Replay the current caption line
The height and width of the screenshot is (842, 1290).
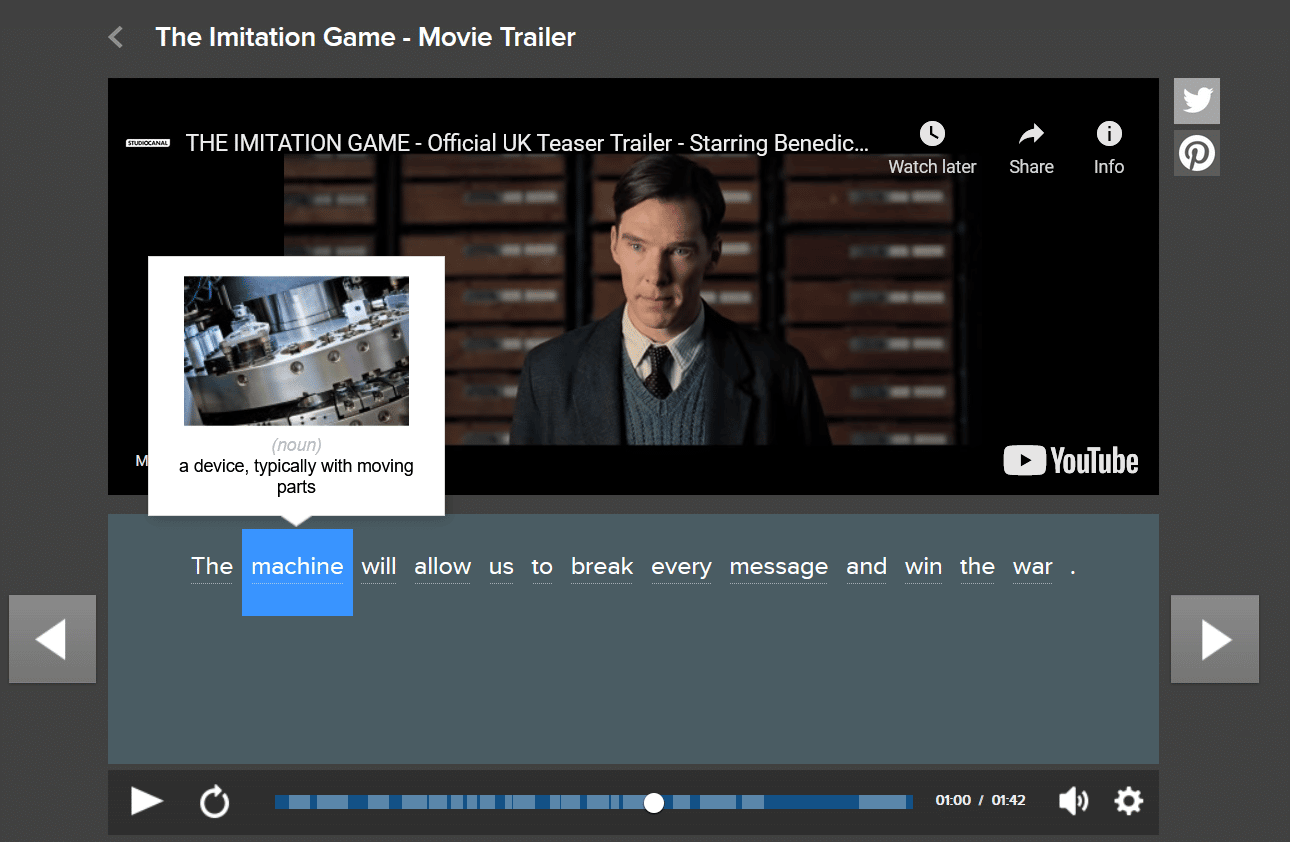pos(215,801)
